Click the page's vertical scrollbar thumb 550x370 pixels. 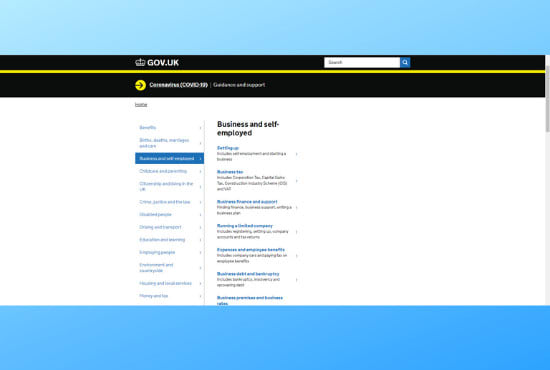(x=547, y=99)
